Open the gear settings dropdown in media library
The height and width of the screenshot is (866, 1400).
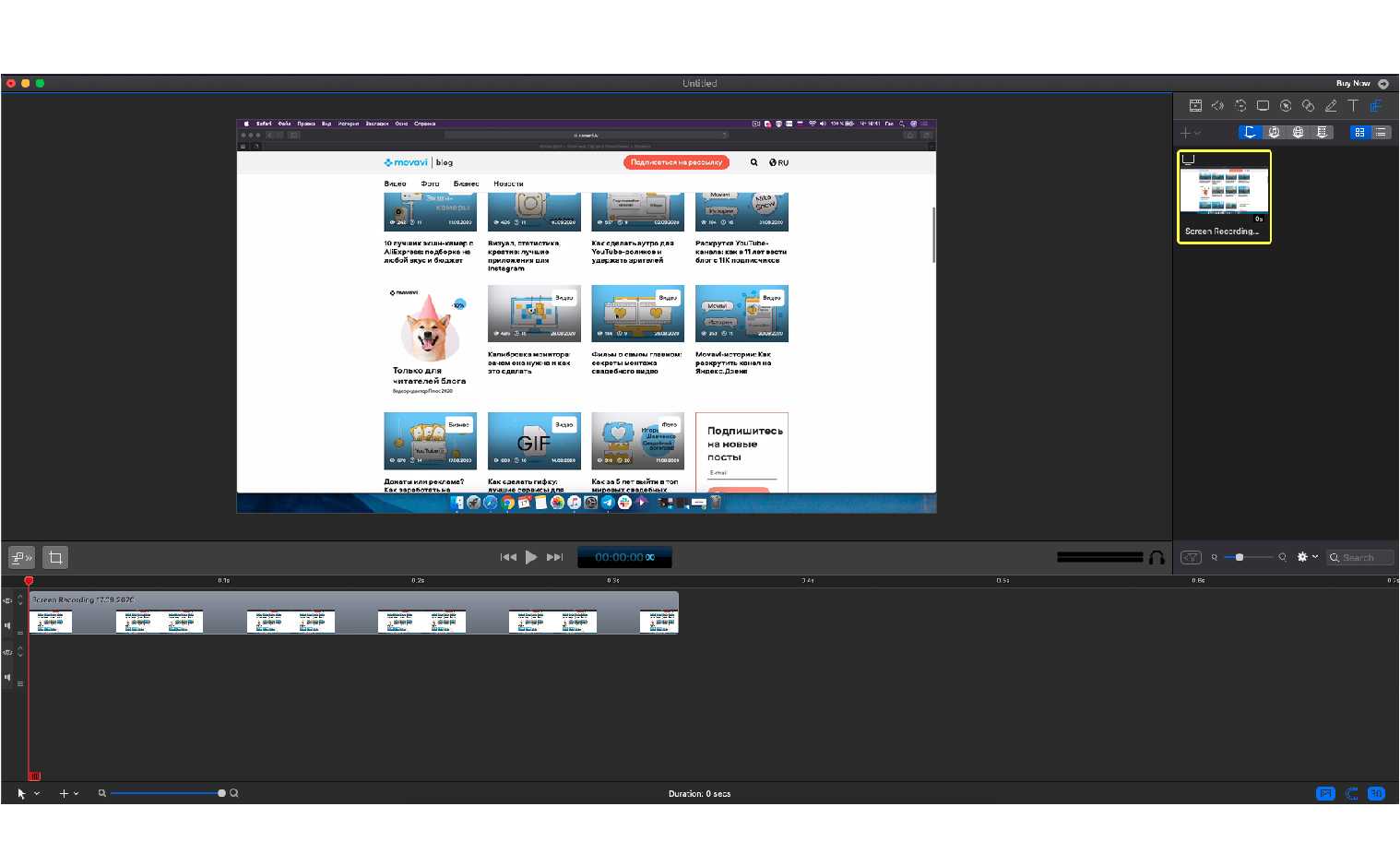click(1307, 557)
